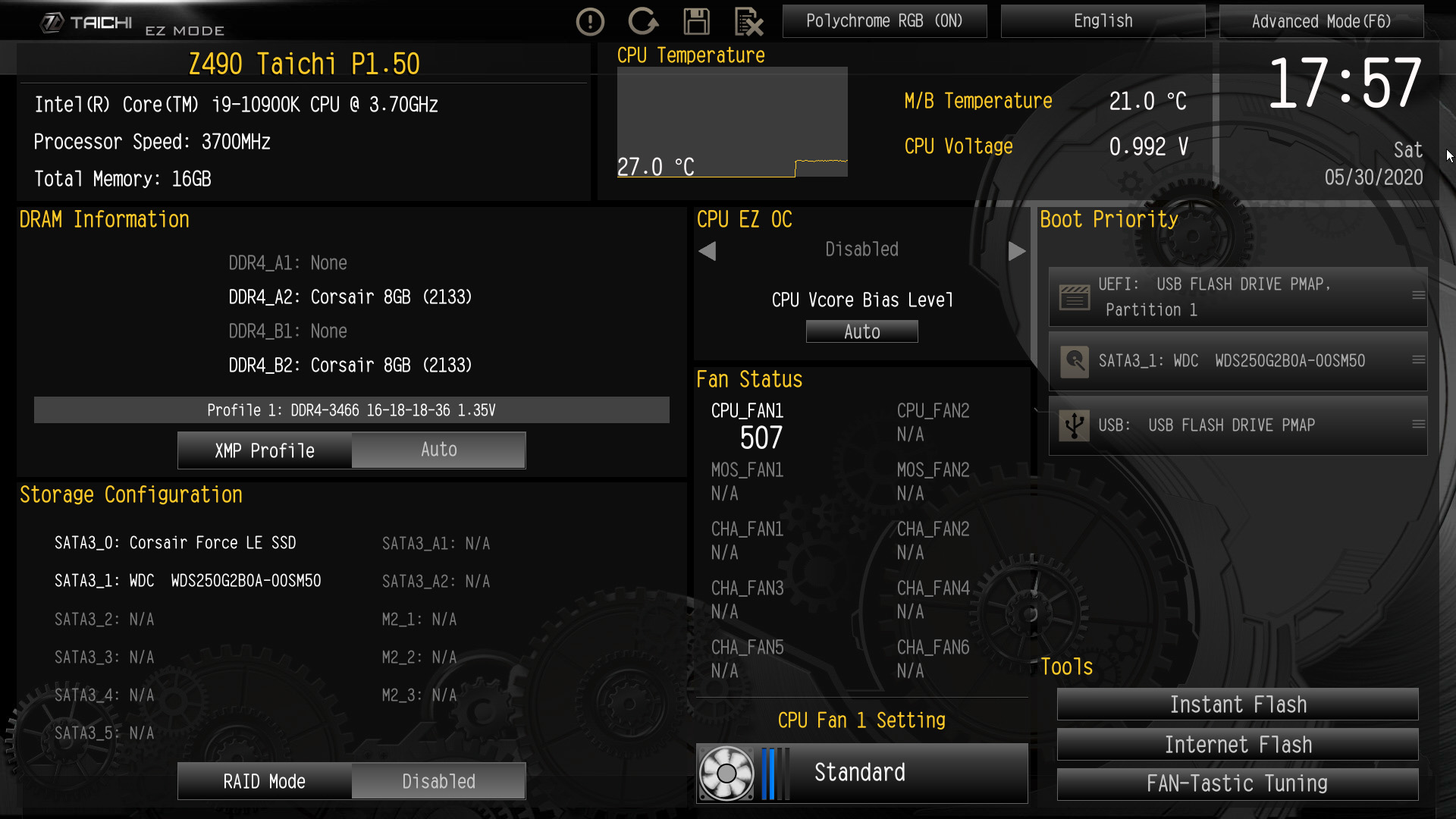The width and height of the screenshot is (1456, 819).
Task: Click the save changes floppy disk icon
Action: [697, 21]
